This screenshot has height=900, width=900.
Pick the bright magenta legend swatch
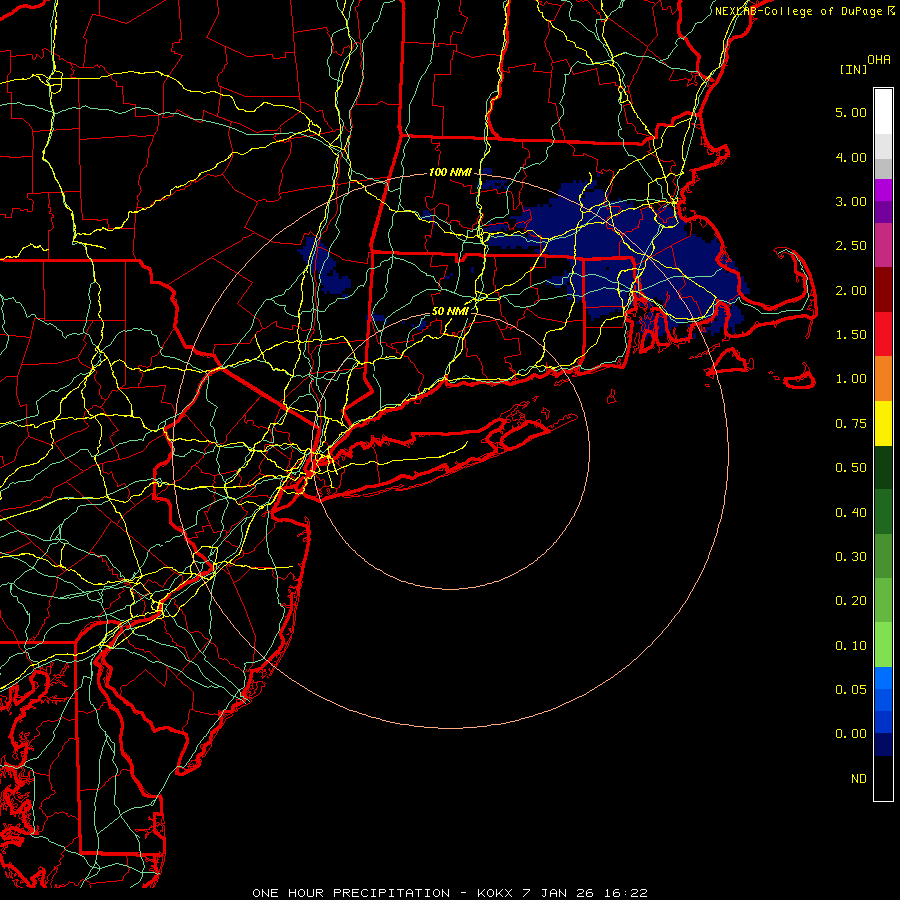tap(883, 190)
